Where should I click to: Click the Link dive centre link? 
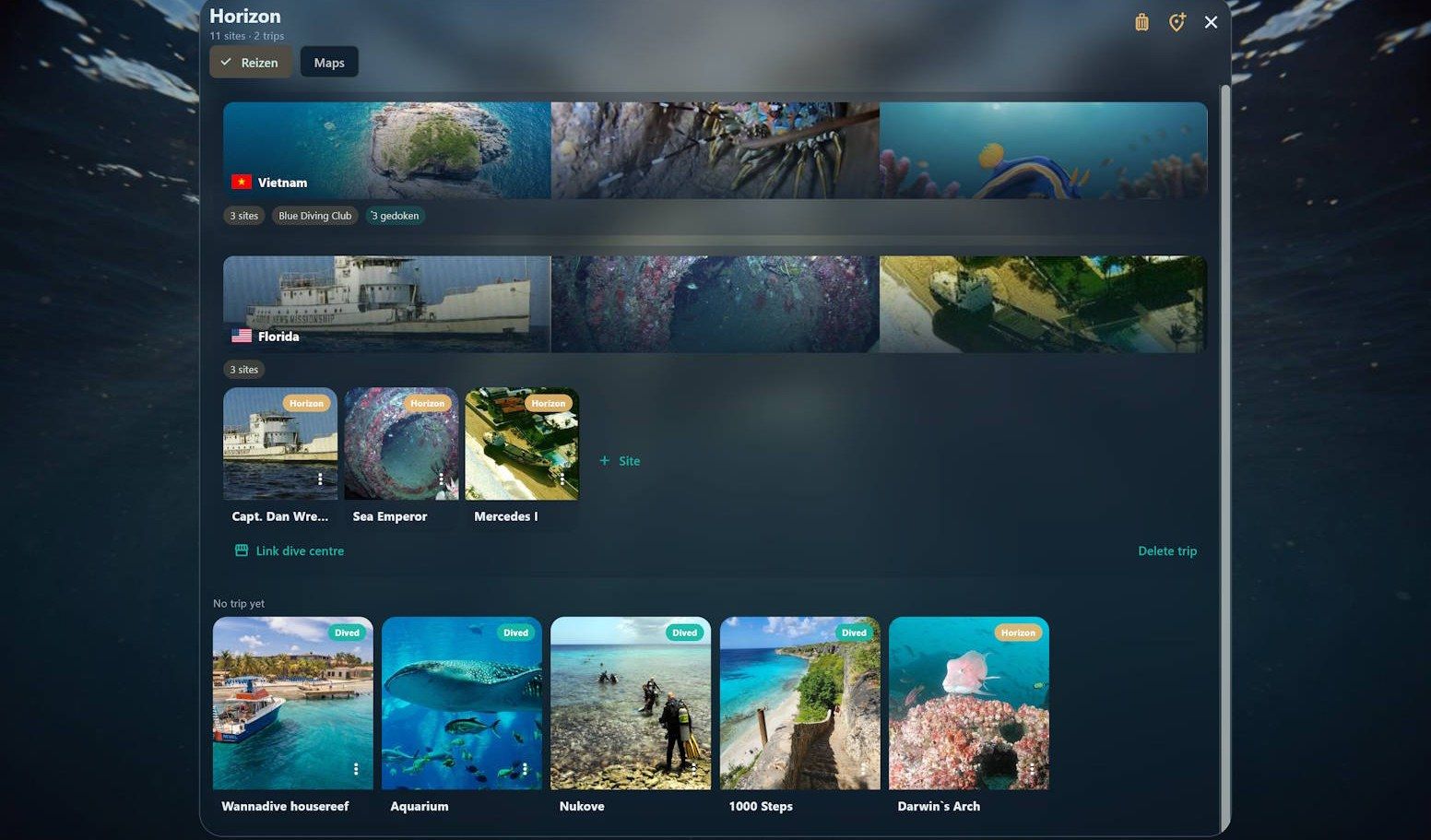(x=290, y=550)
